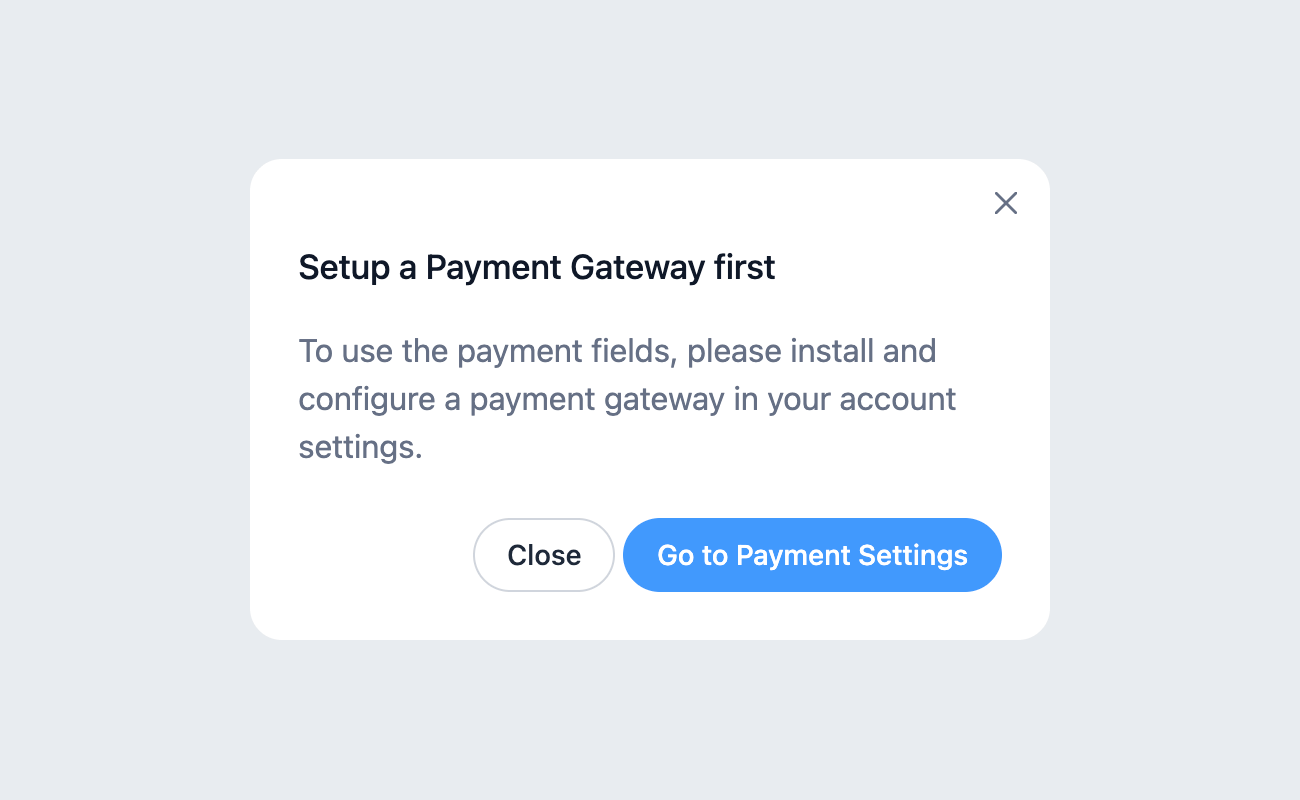
Task: Activate the Go to Payment Settings action
Action: 812,555
